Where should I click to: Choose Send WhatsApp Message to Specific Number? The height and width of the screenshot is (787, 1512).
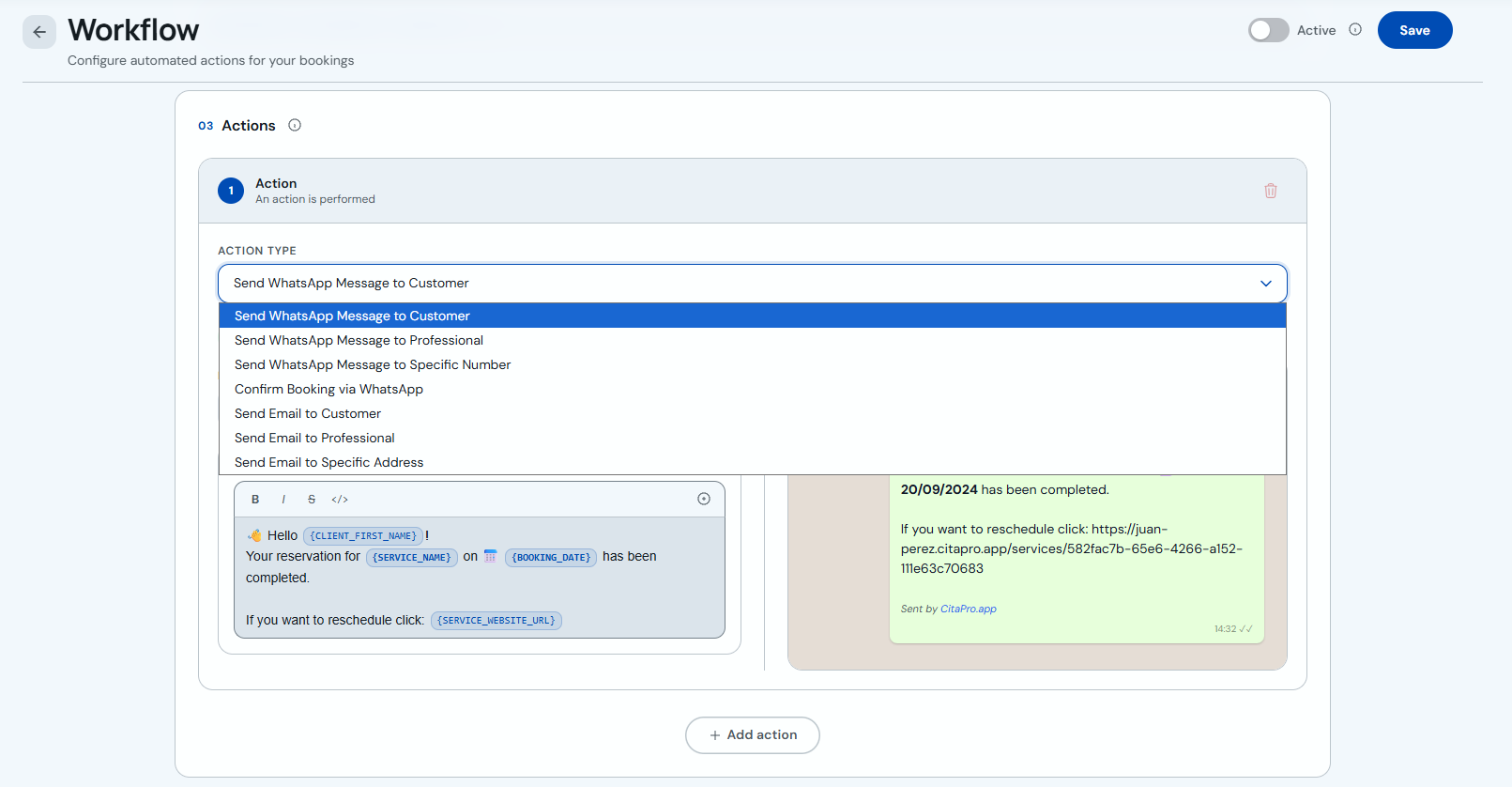pos(753,364)
